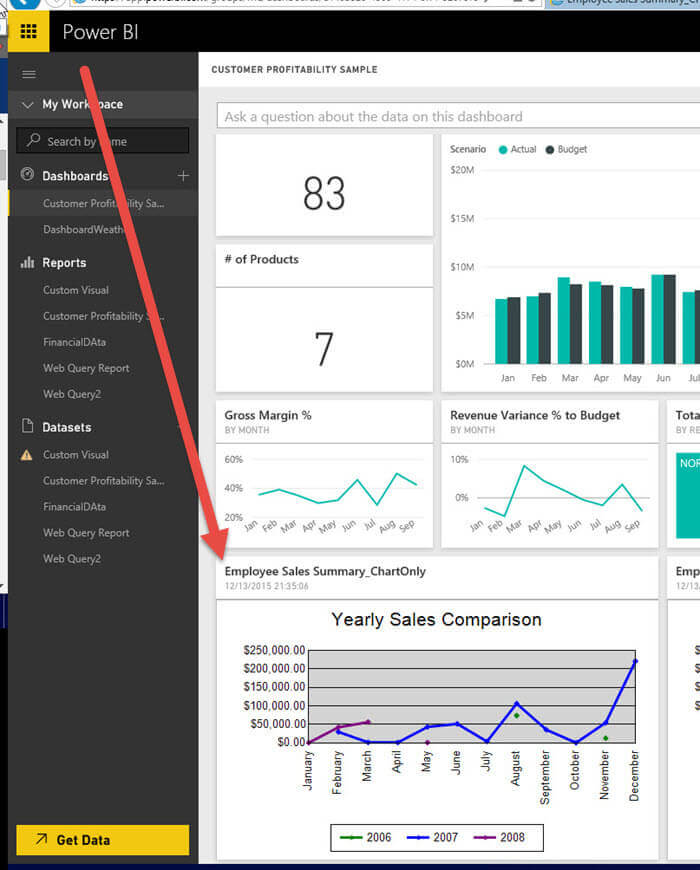Select Customer Profitability Sa... dashboard
Viewport: 700px width, 870px height.
pos(103,203)
